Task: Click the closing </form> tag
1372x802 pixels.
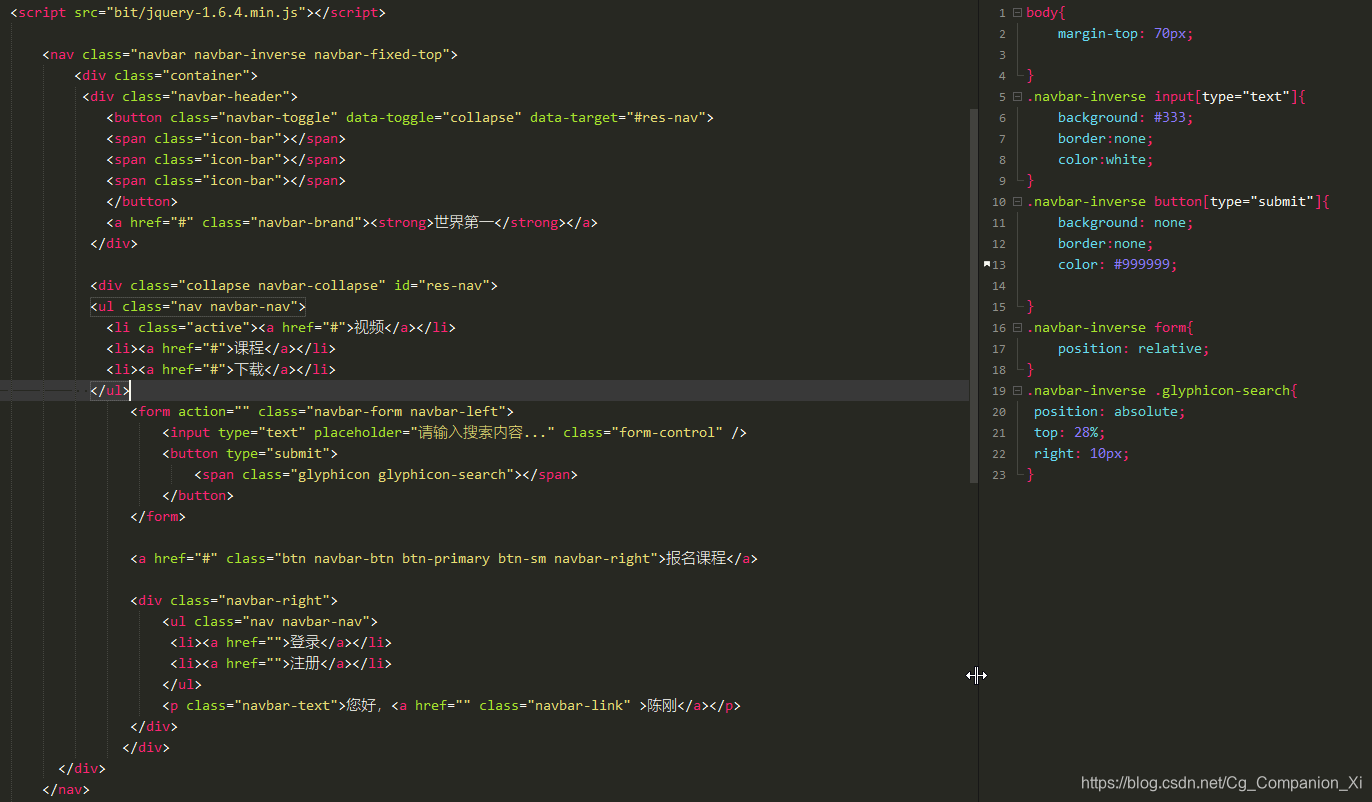Action: tap(158, 516)
